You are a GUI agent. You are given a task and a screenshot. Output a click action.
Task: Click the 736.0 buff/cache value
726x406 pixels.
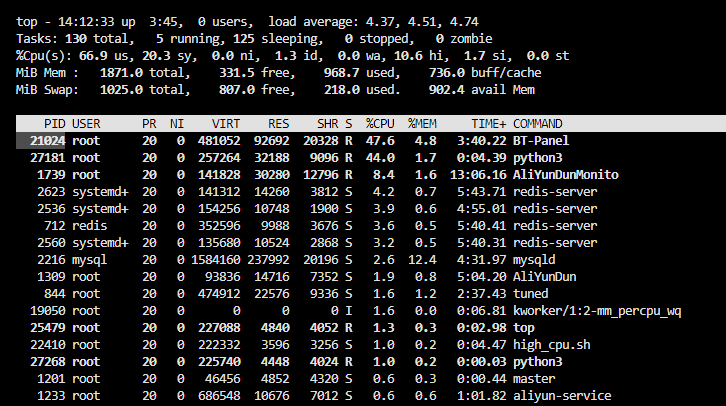tap(446, 73)
